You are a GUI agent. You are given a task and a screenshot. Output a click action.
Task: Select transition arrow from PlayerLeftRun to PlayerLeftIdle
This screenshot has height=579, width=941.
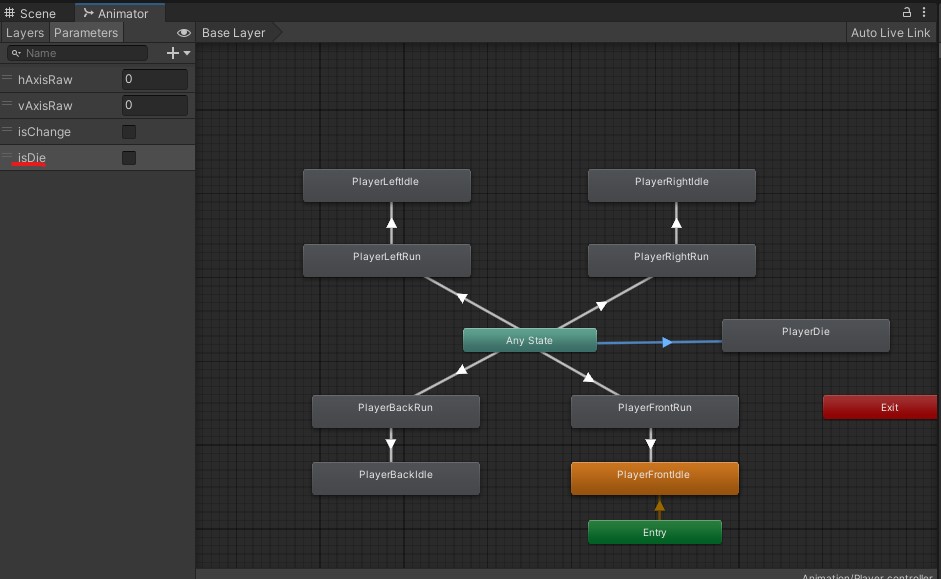[391, 223]
